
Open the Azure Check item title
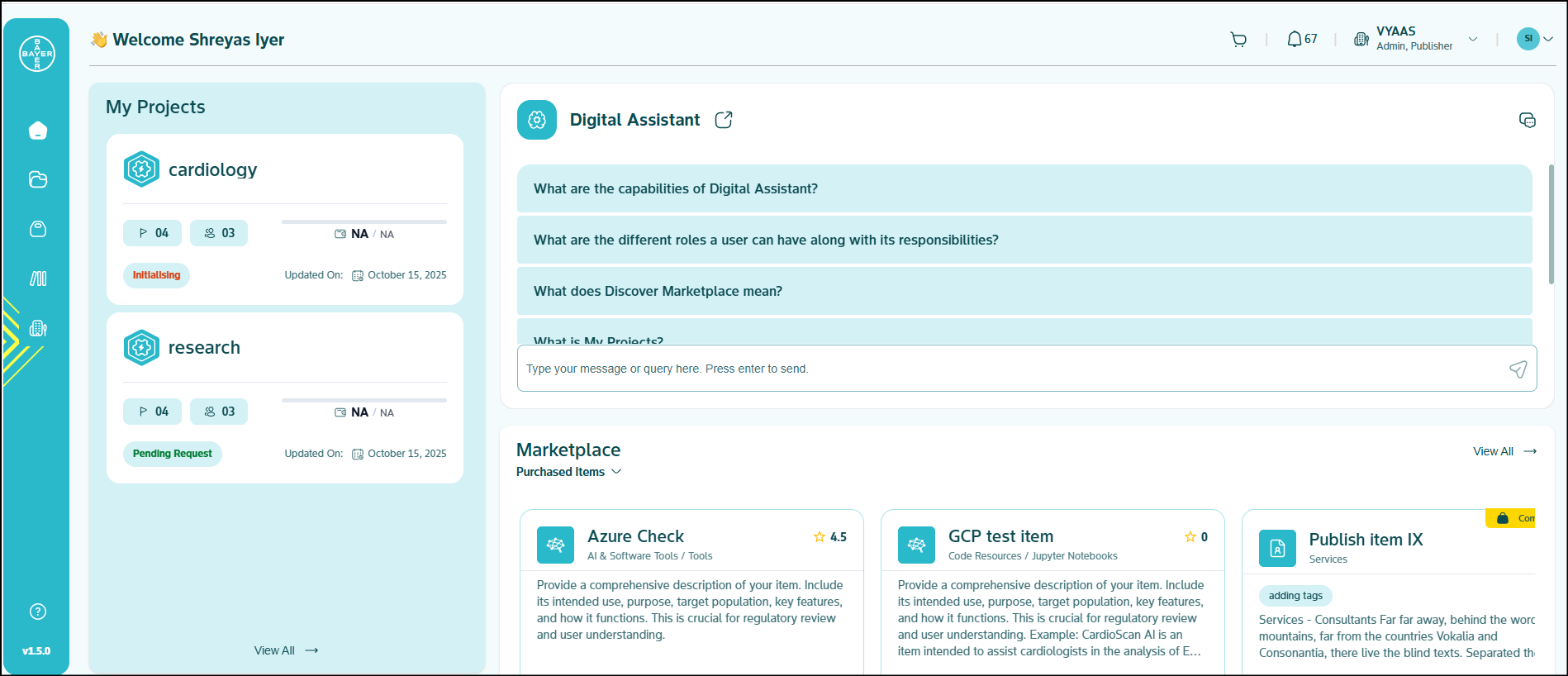coord(635,536)
